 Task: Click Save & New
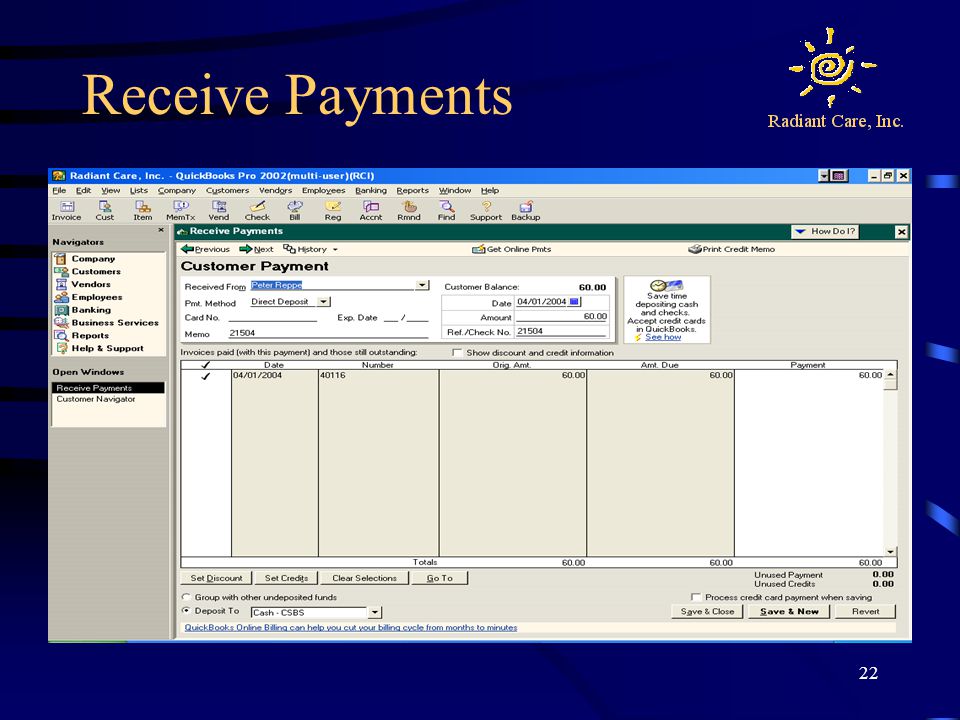789,611
